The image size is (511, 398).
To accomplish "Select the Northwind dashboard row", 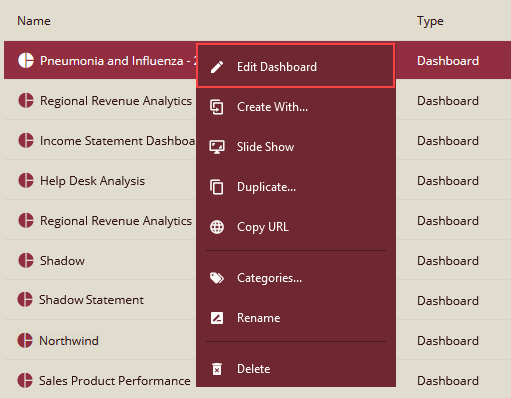I will 69,341.
